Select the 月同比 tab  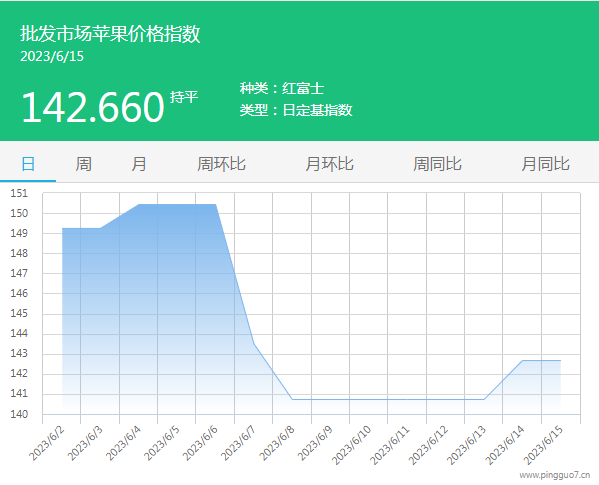[x=546, y=164]
